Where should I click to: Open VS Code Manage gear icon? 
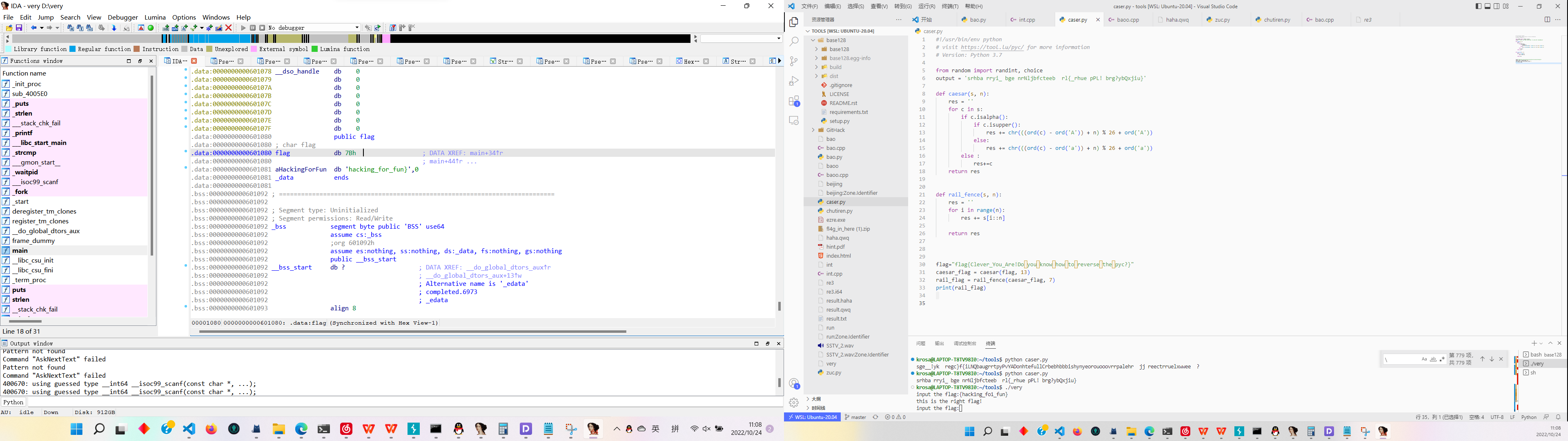point(794,403)
